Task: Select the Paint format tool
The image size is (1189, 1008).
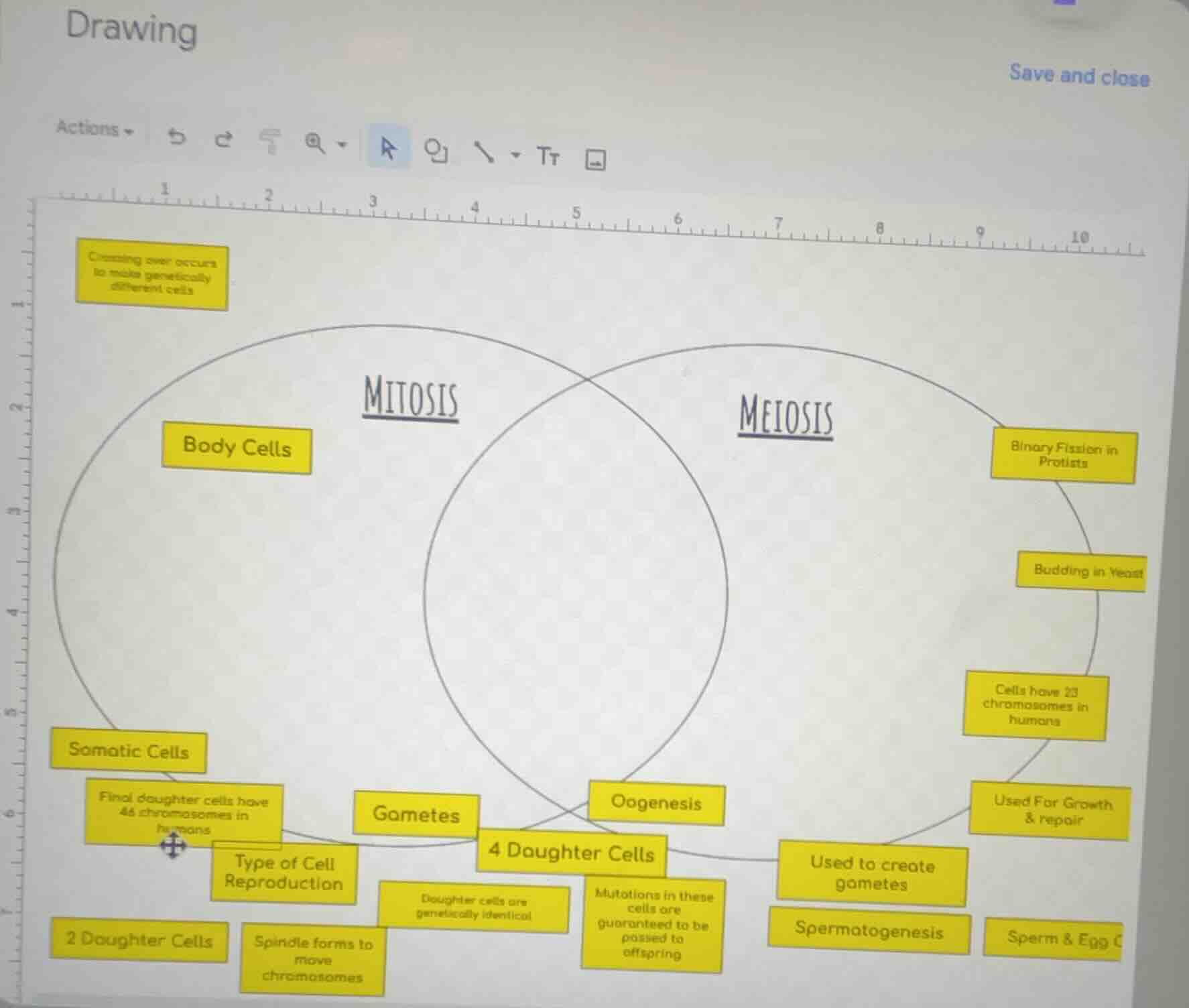Action: [269, 141]
